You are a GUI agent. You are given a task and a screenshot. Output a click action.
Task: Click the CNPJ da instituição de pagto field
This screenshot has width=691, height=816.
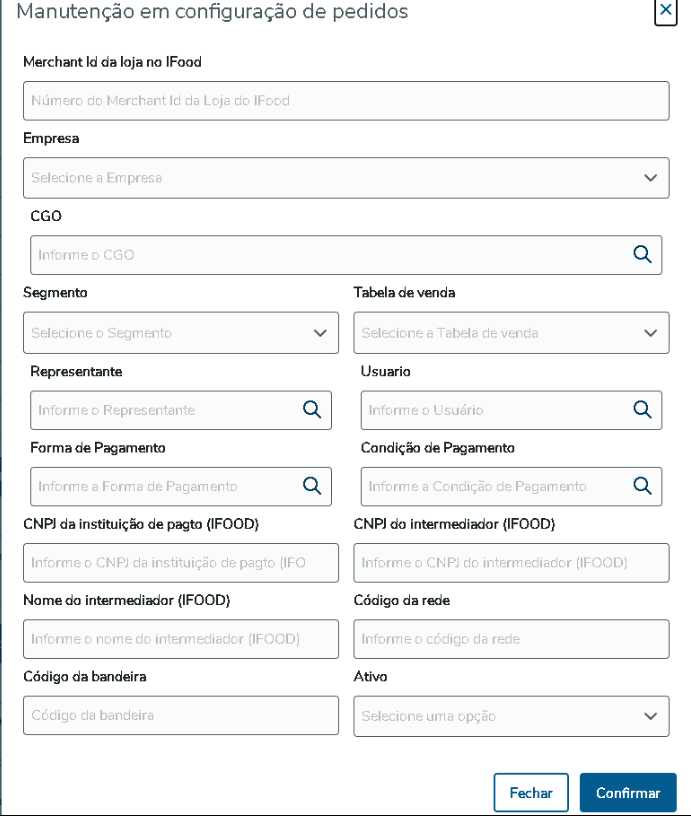click(x=180, y=563)
